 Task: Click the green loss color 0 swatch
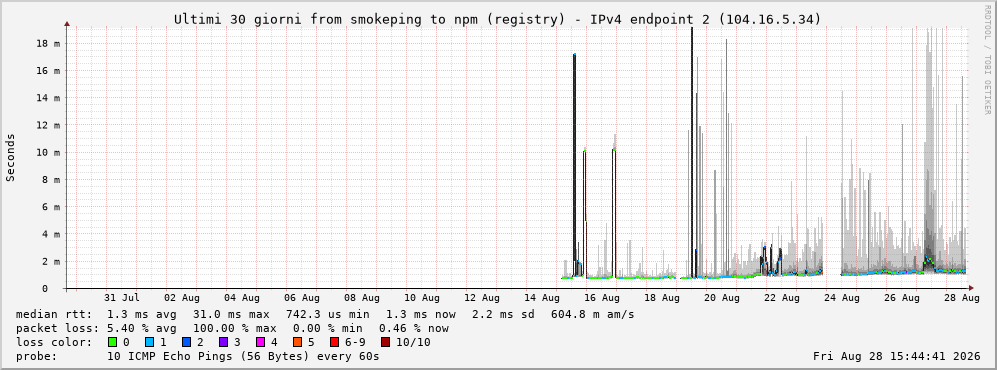113,342
